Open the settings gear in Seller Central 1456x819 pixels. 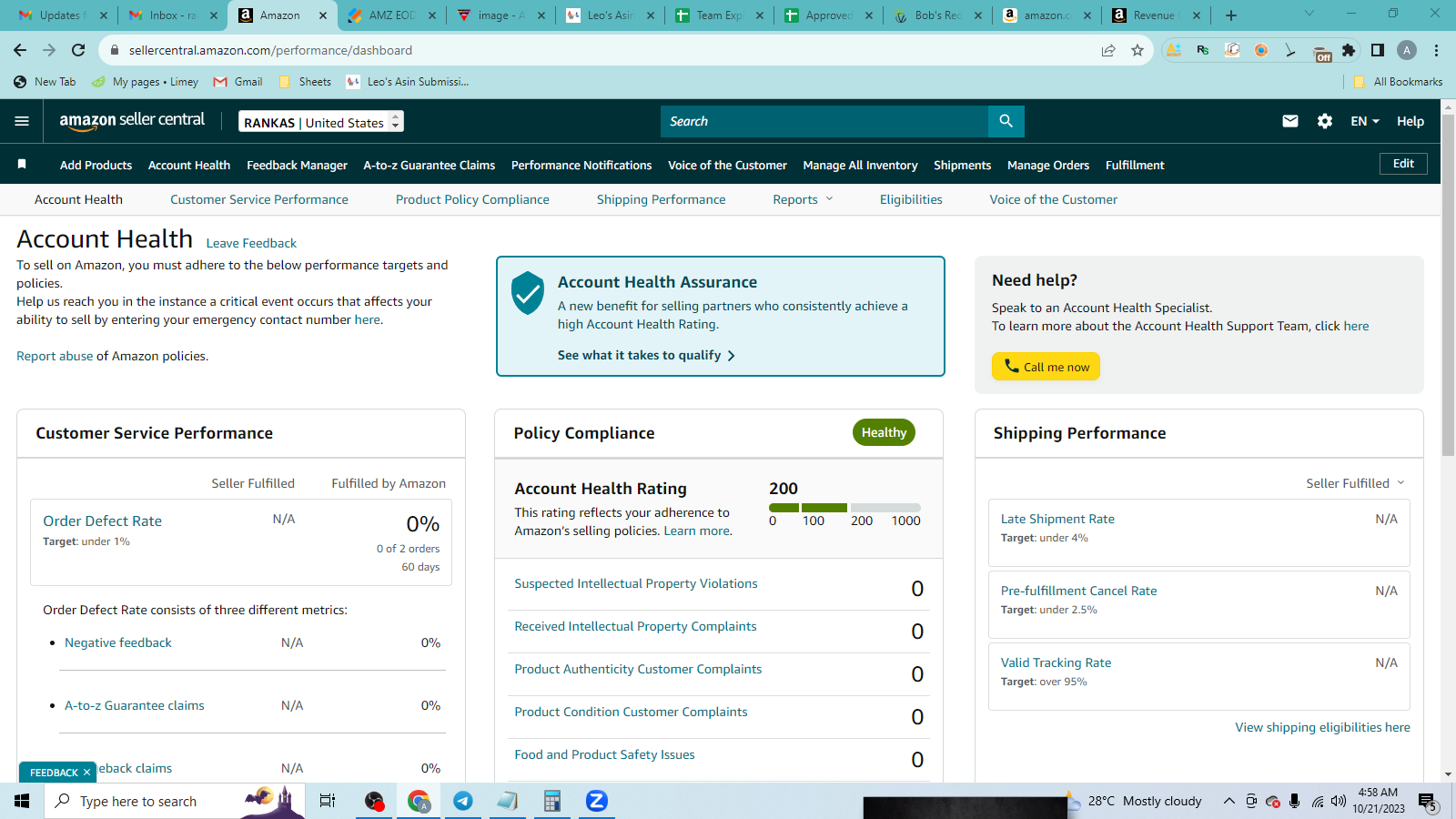point(1325,121)
